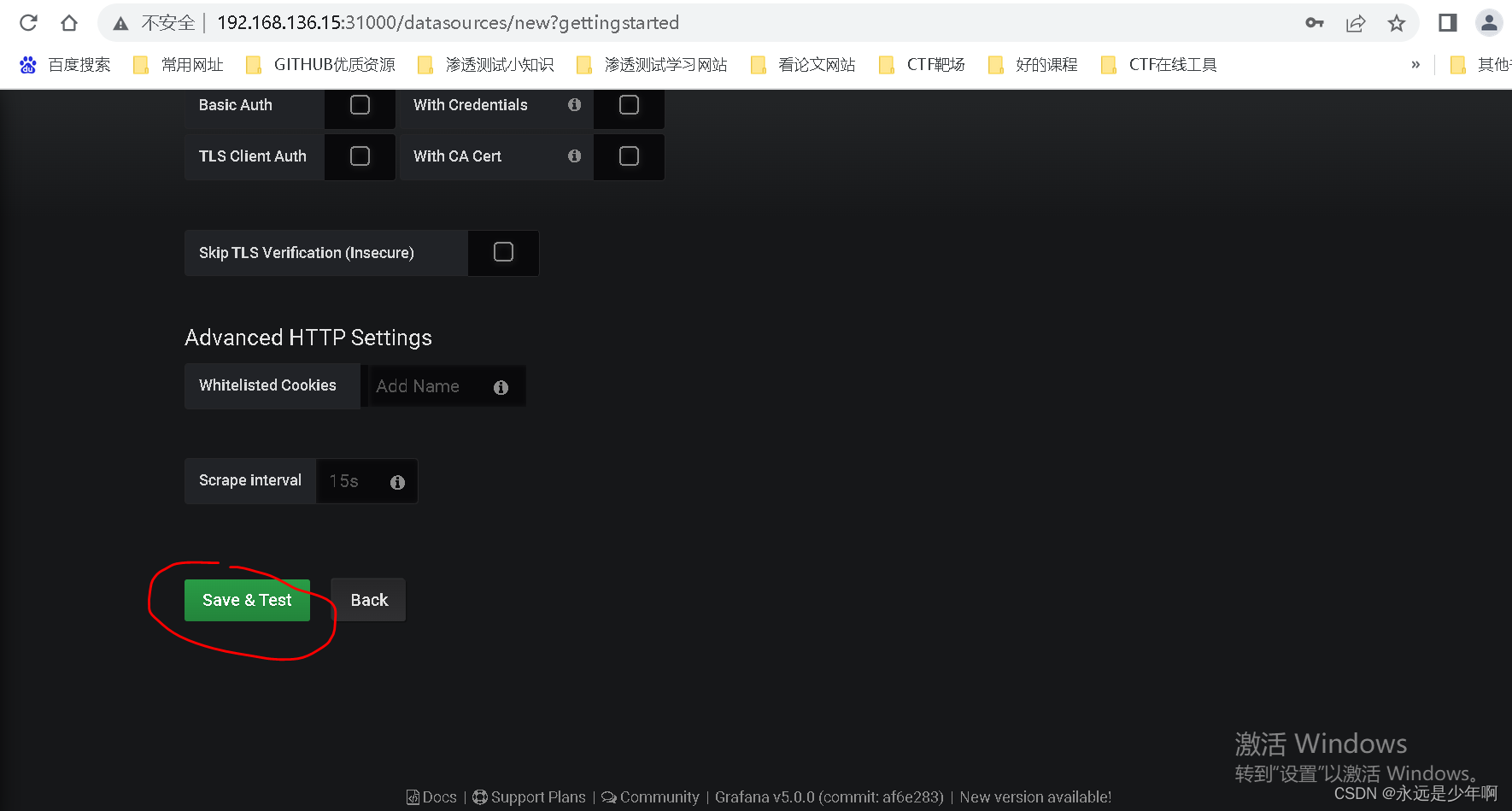Image resolution: width=1512 pixels, height=811 pixels.
Task: Open the user profile avatar icon
Action: pyautogui.click(x=1489, y=23)
